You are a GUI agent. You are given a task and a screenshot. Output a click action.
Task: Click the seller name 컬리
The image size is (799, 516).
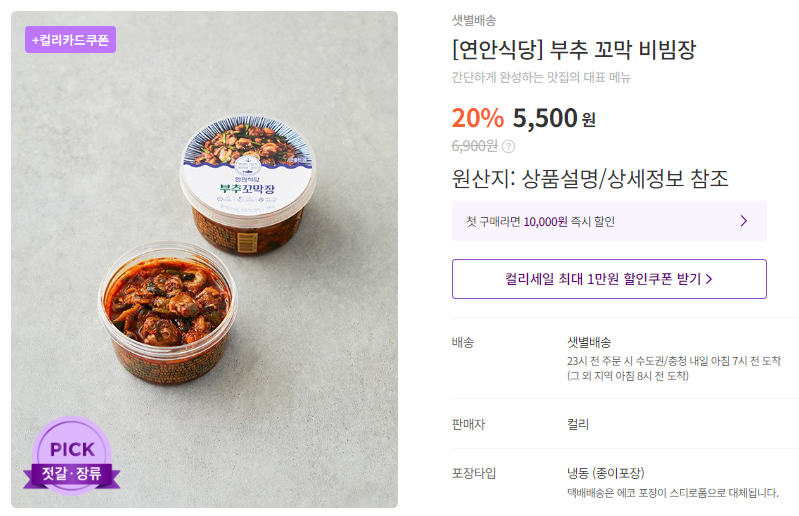(x=578, y=424)
